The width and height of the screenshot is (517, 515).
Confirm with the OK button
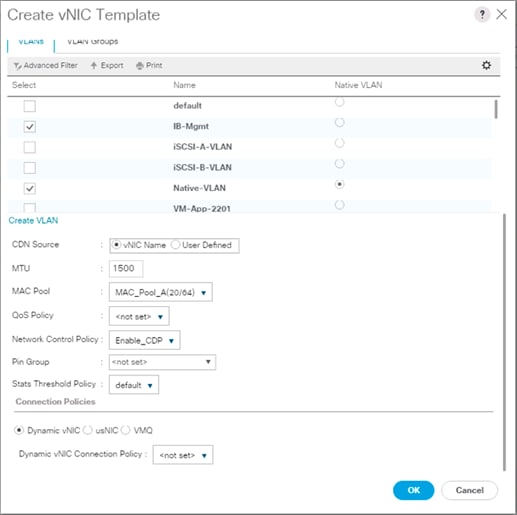pos(414,490)
